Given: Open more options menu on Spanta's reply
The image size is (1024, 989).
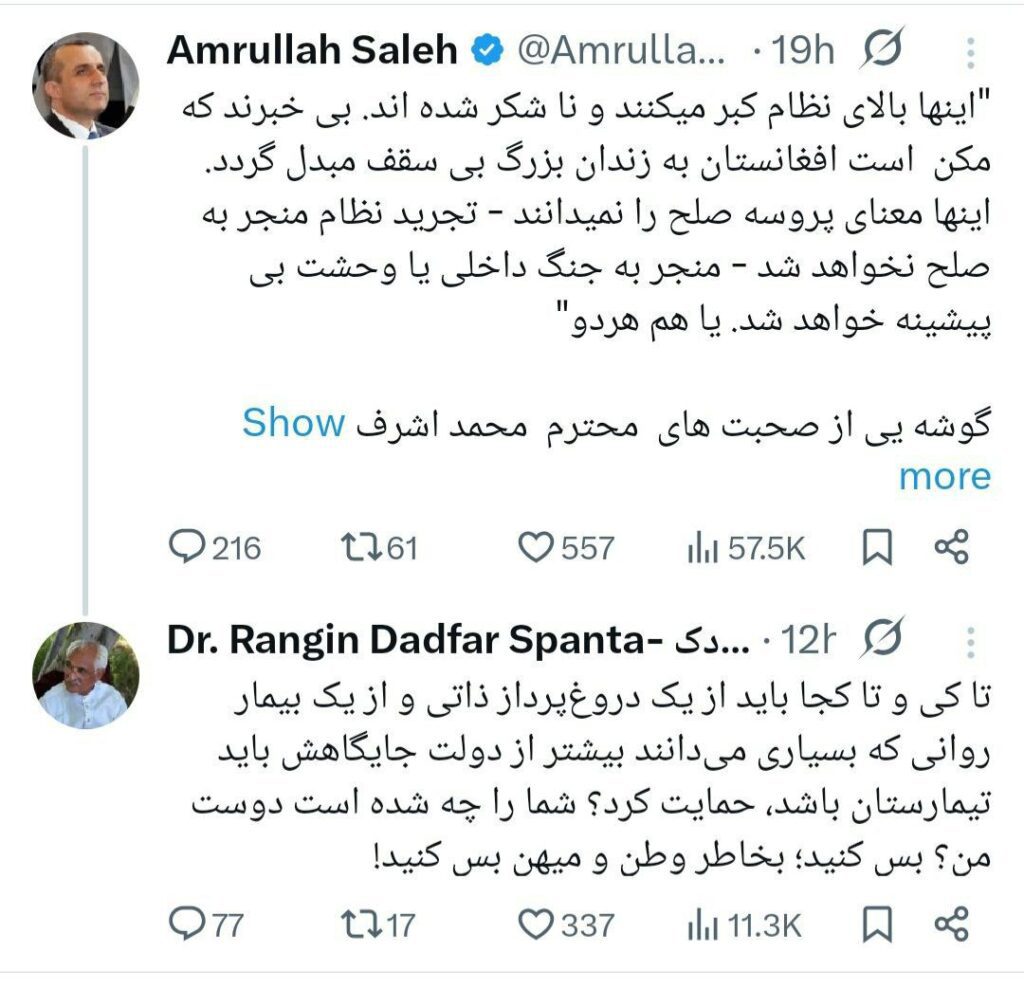Looking at the screenshot, I should coord(968,639).
